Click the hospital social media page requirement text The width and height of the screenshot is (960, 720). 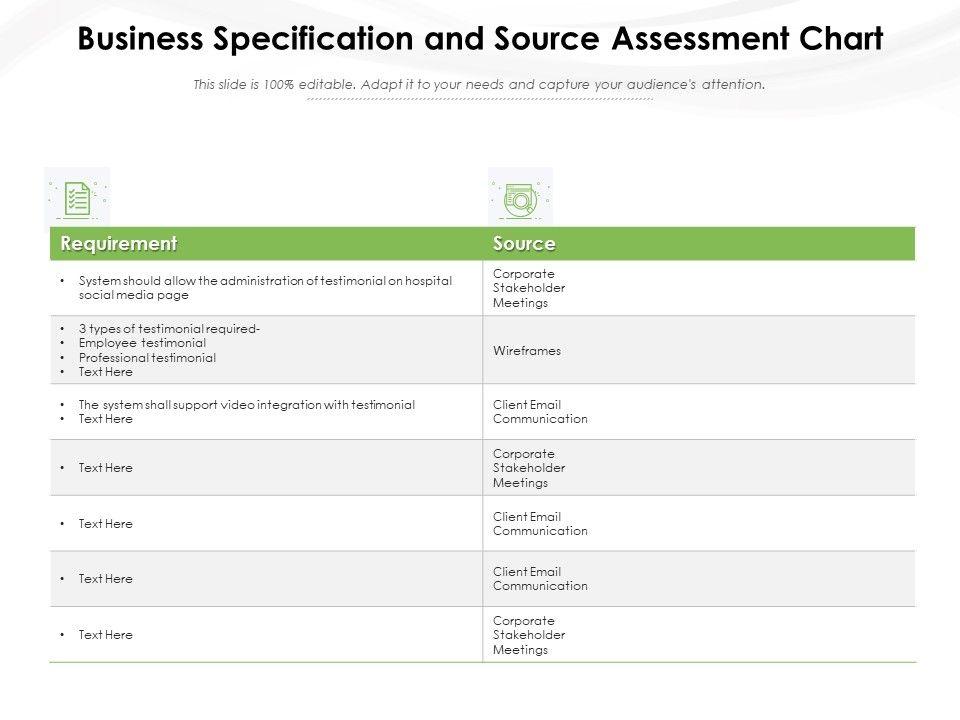tap(265, 288)
